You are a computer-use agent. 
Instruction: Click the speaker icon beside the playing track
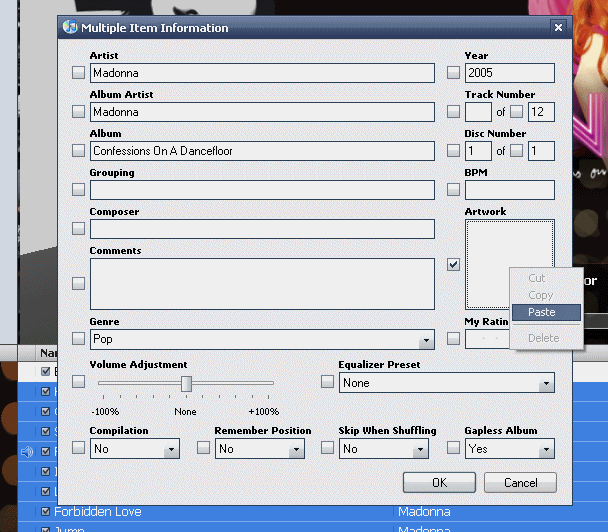tap(27, 451)
